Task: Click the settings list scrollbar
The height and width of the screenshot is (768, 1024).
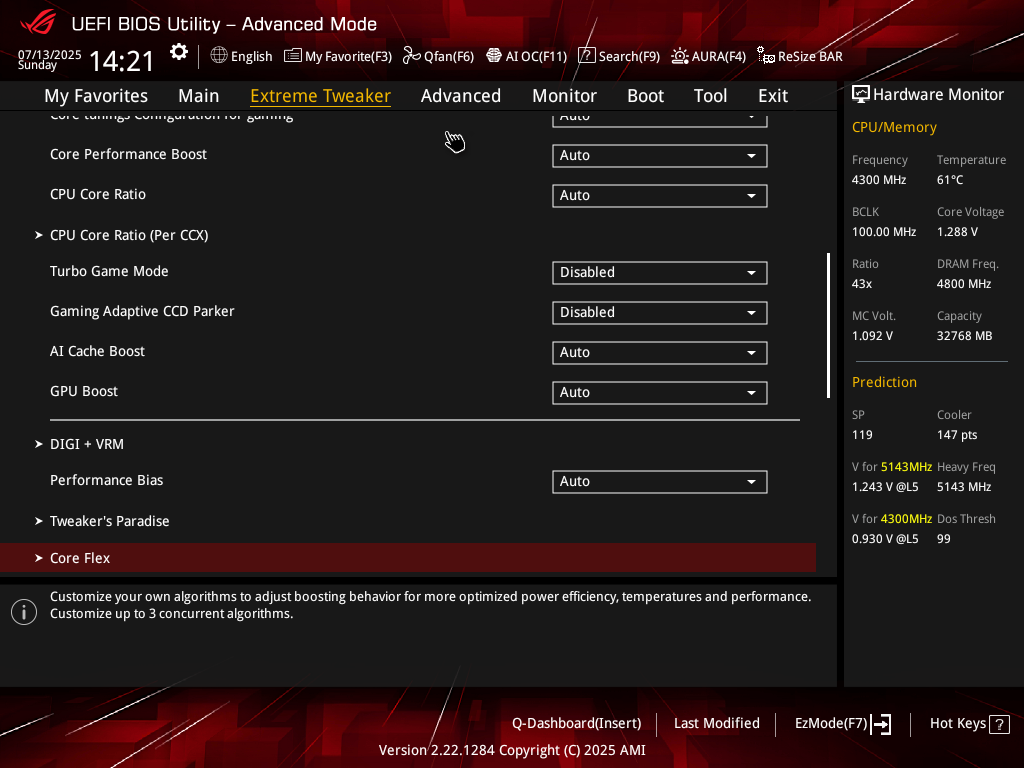Action: coord(828,325)
